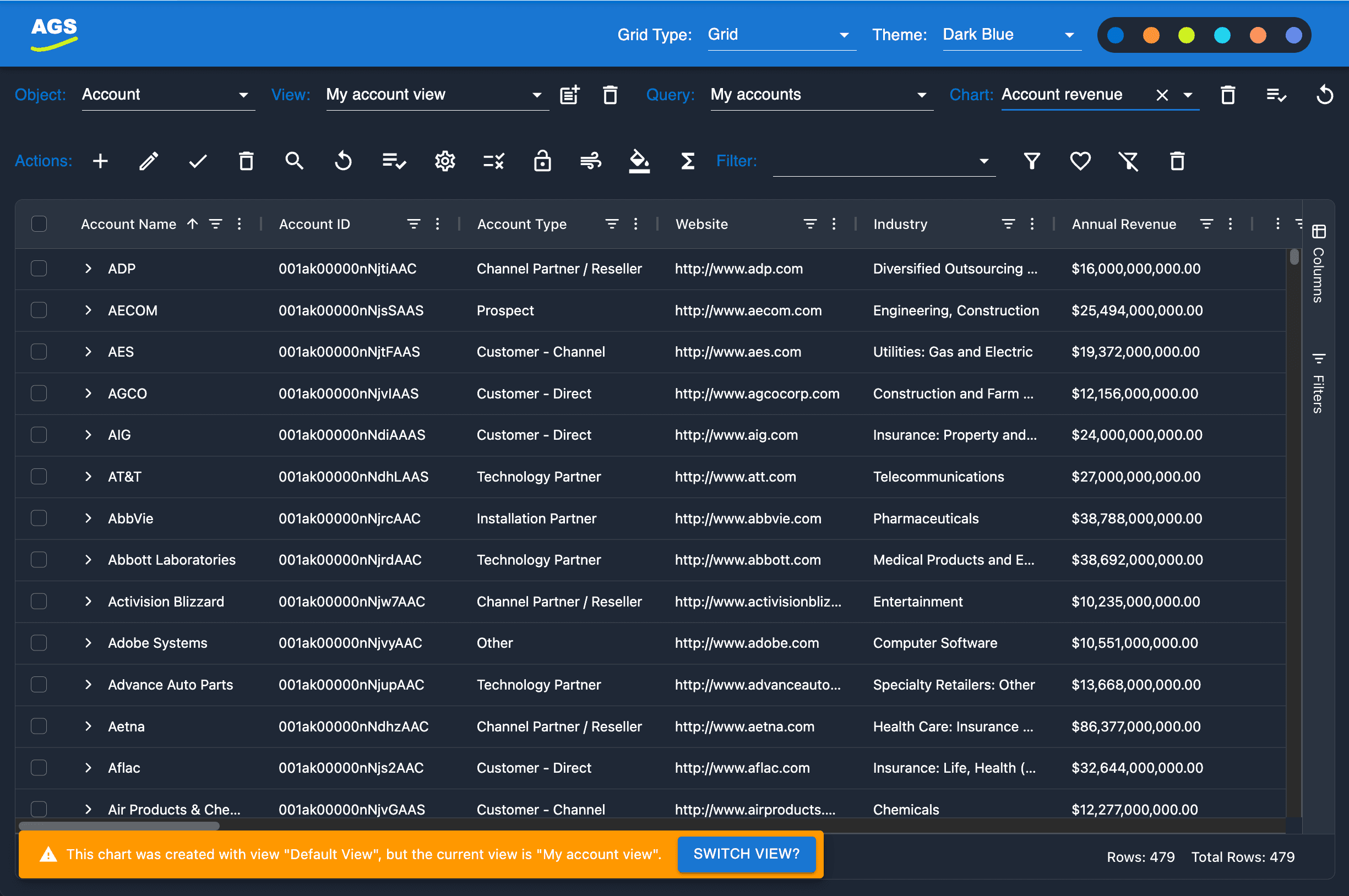Screen dimensions: 1349x896
Task: Sort by the Account Name column header
Action: click(129, 224)
